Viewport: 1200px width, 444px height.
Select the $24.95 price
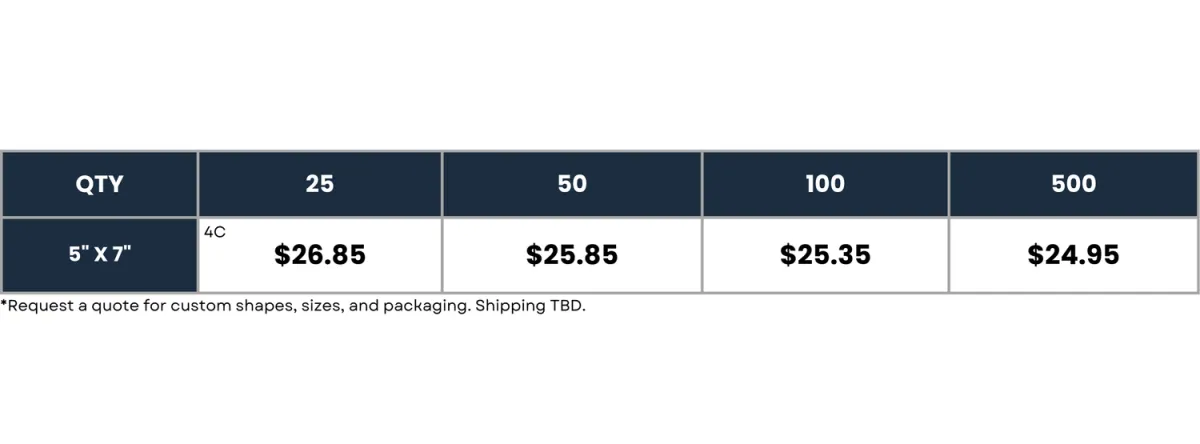1074,256
